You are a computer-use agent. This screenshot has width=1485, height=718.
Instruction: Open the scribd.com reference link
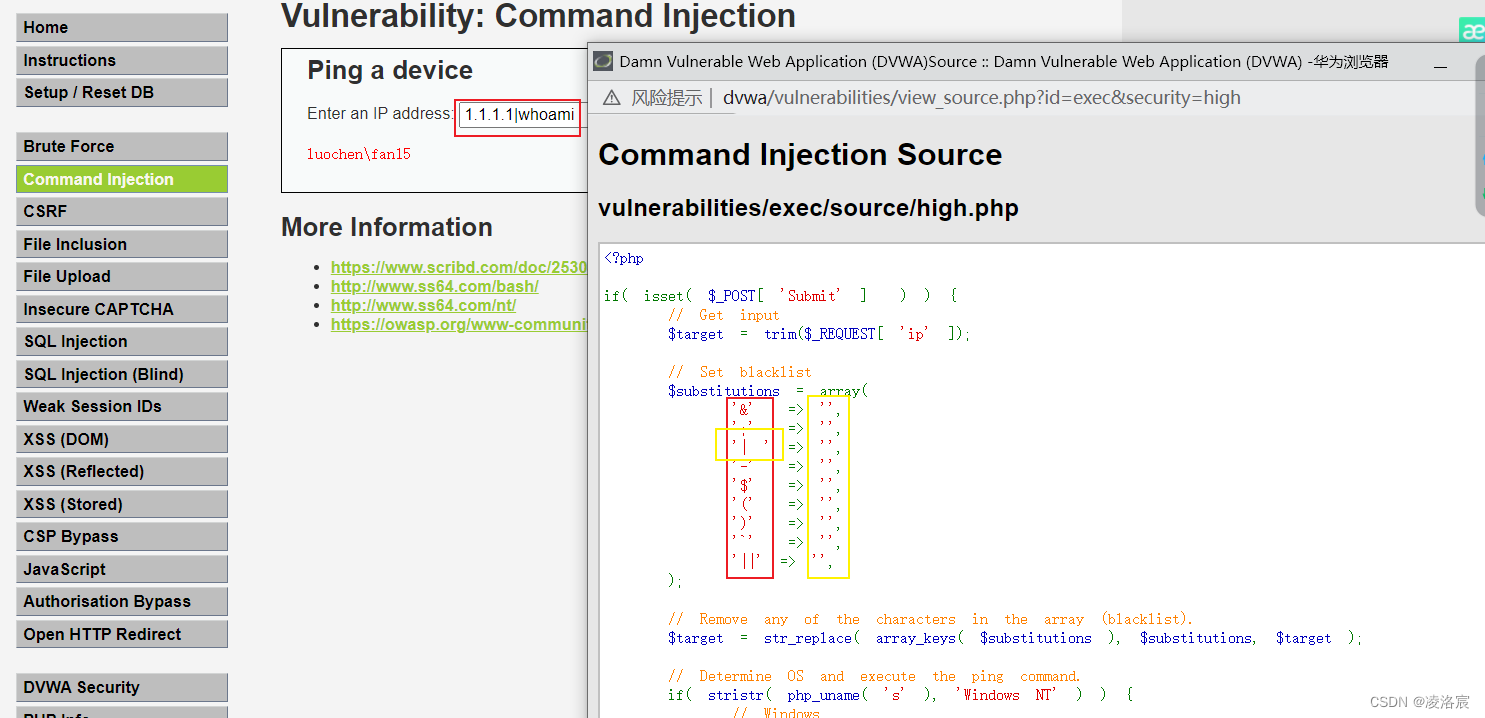pyautogui.click(x=459, y=267)
